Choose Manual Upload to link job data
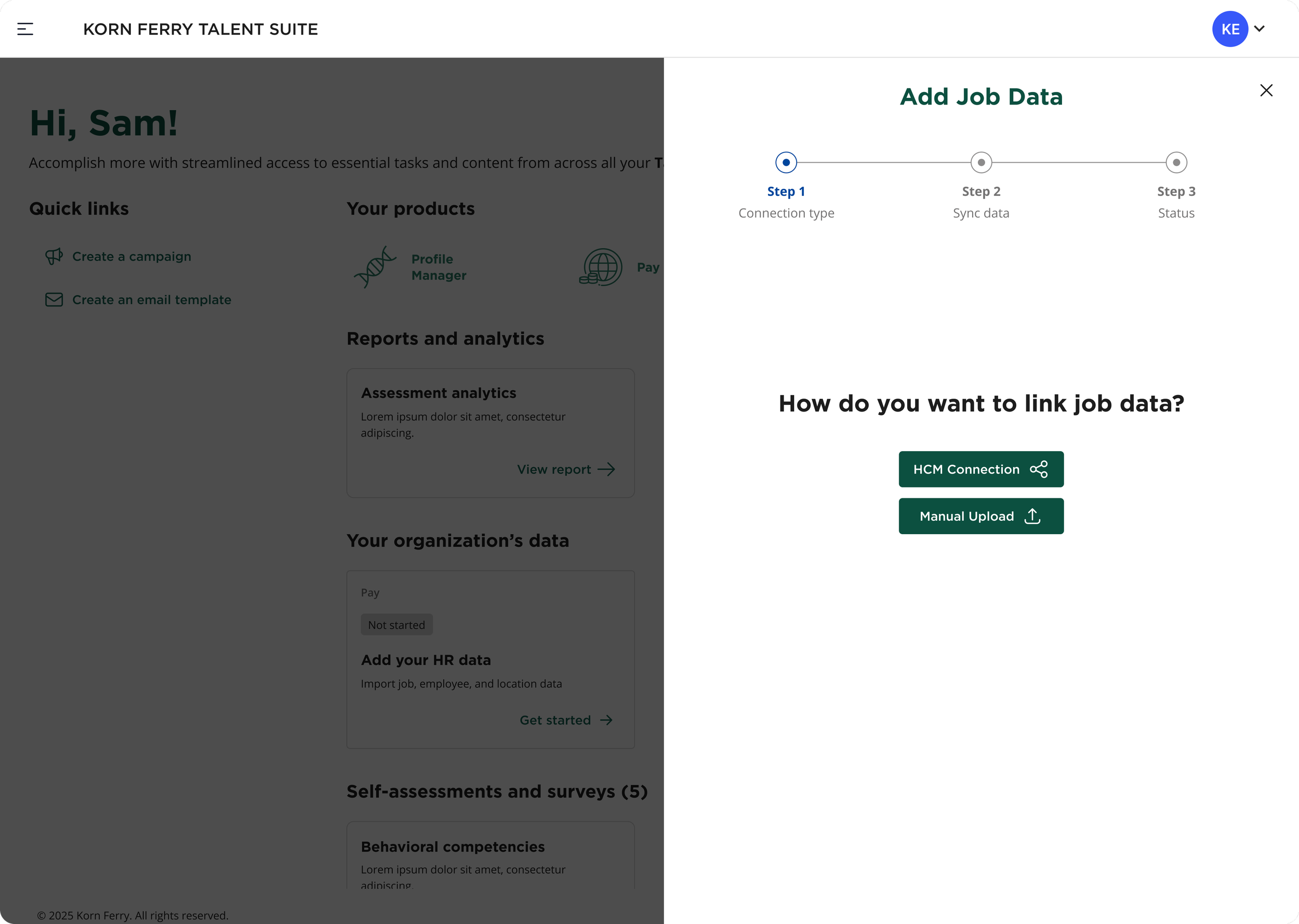This screenshot has height=924, width=1299. click(981, 516)
